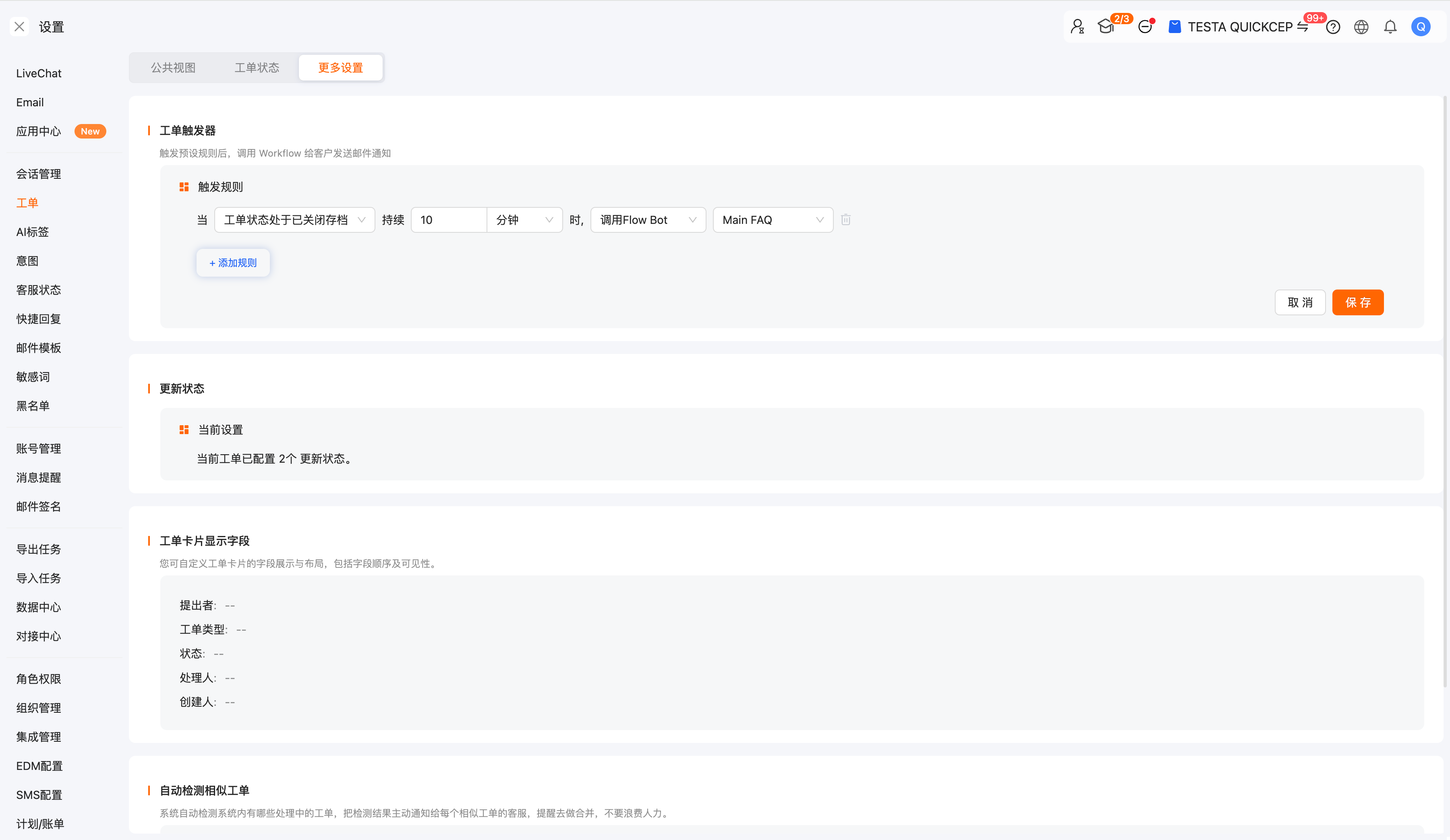Expand the 调用Flow Bot action dropdown
This screenshot has width=1450, height=840.
tap(648, 220)
